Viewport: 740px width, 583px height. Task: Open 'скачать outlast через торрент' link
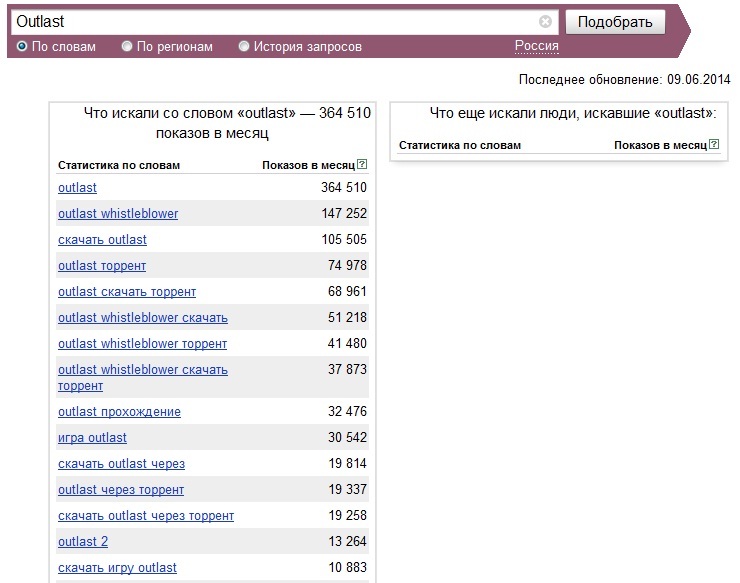146,515
